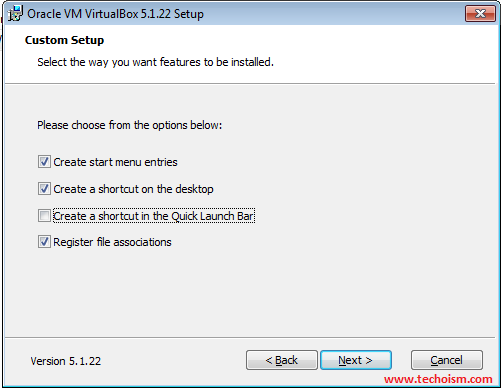Screen dimensions: 501x388
Task: Proceed with the 'Next >' button
Action: point(356,360)
